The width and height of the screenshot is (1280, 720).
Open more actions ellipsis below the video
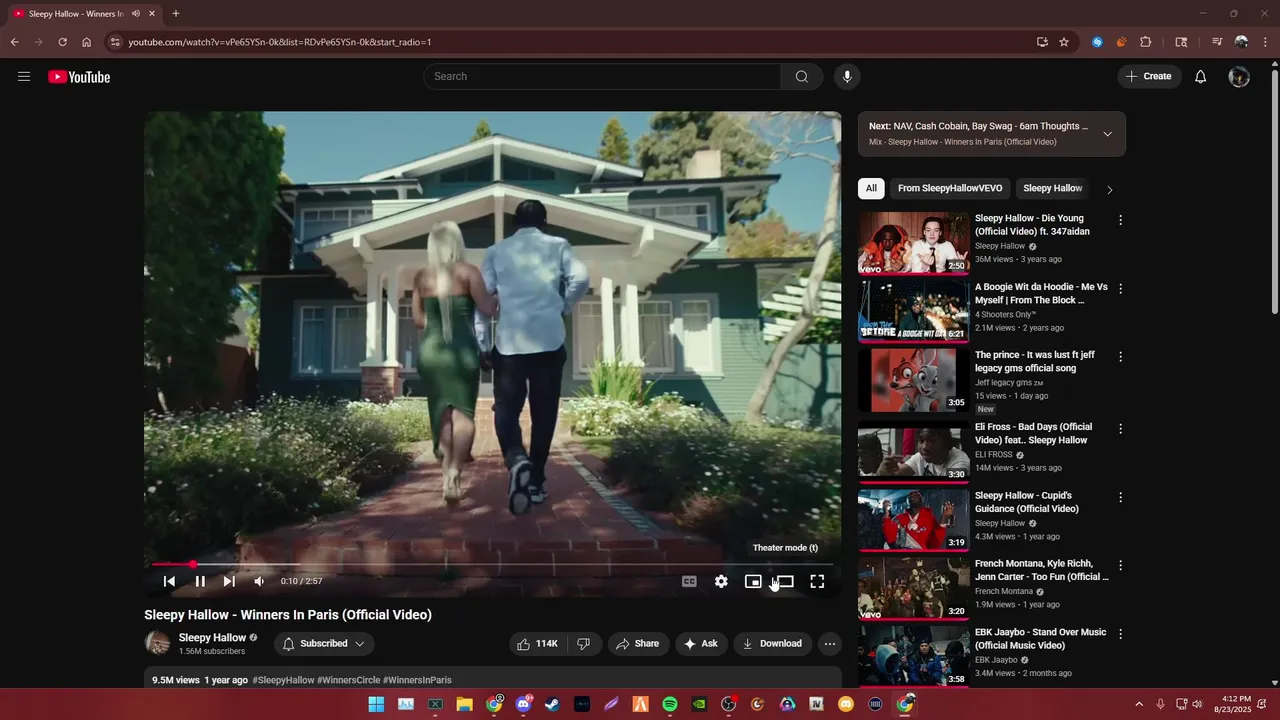click(x=830, y=644)
